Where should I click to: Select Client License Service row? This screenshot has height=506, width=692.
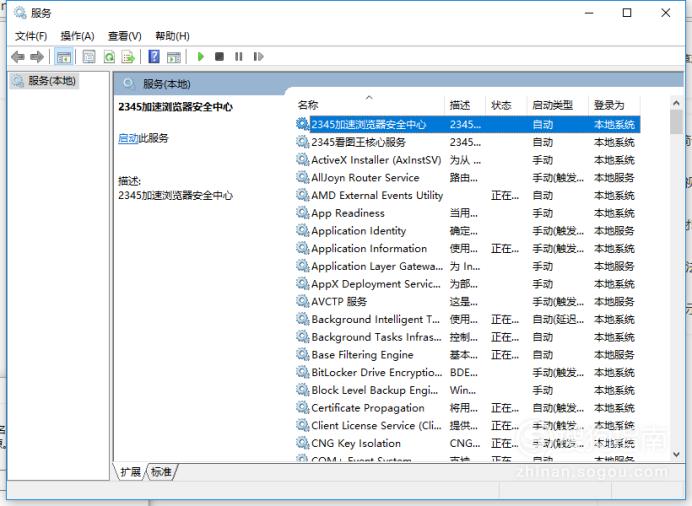[467, 425]
